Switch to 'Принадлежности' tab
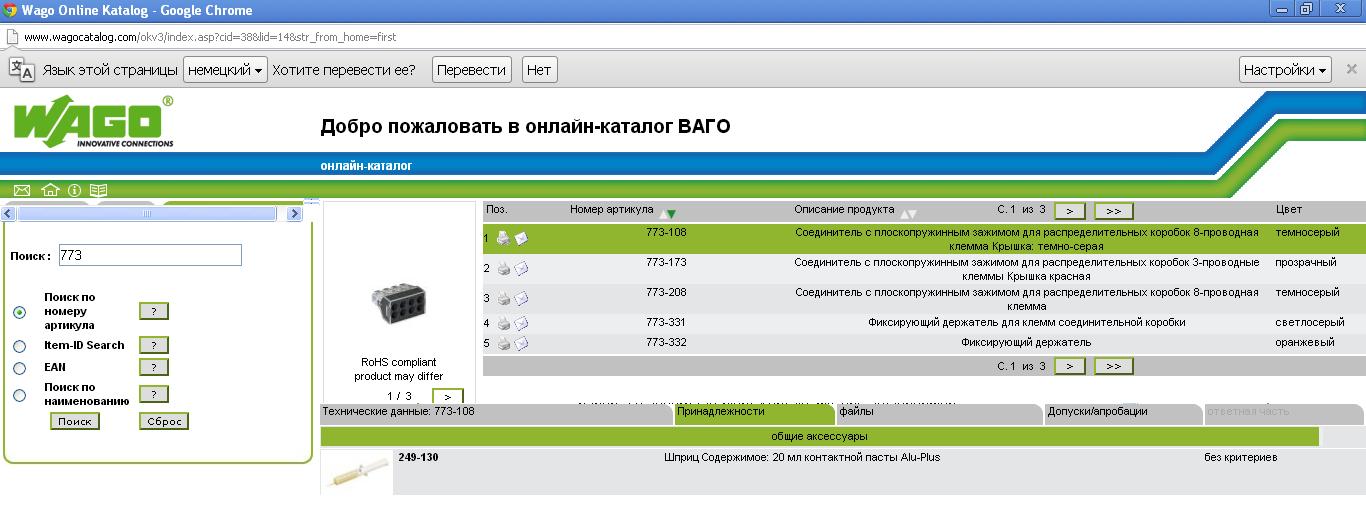The width and height of the screenshot is (1366, 520). pyautogui.click(x=754, y=412)
